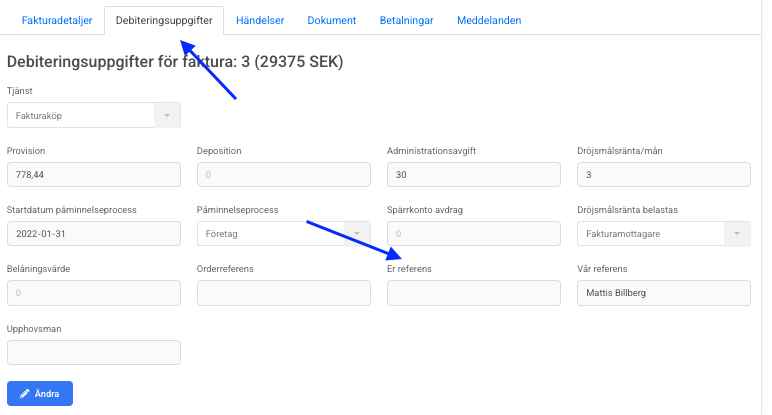Click the Administrationsavgift label
The width and height of the screenshot is (772, 415).
pyautogui.click(x=431, y=151)
